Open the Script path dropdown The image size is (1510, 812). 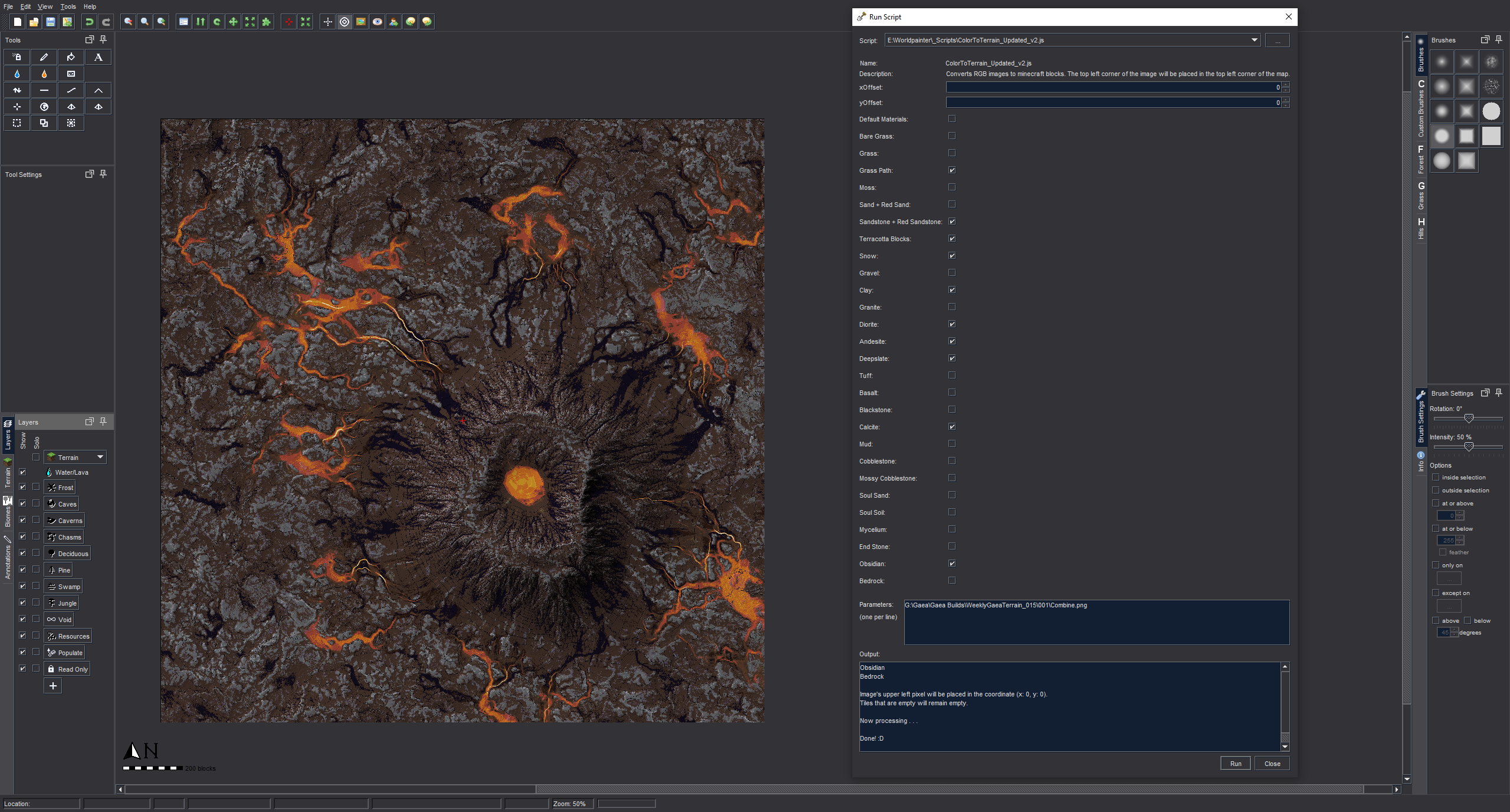pyautogui.click(x=1254, y=40)
